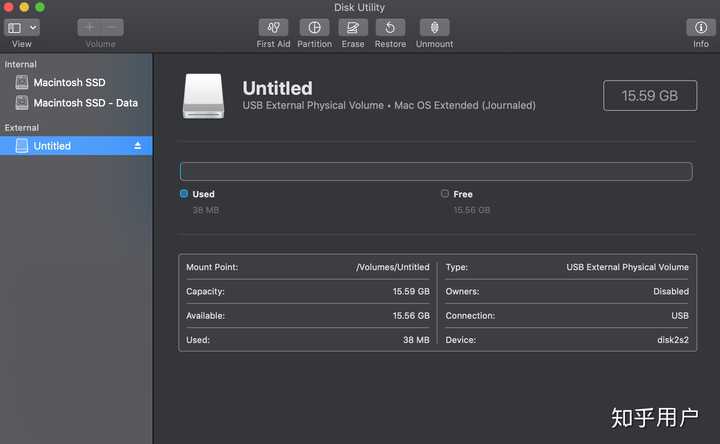Viewport: 720px width, 444px height.
Task: Run First Aid on the disk
Action: [273, 28]
